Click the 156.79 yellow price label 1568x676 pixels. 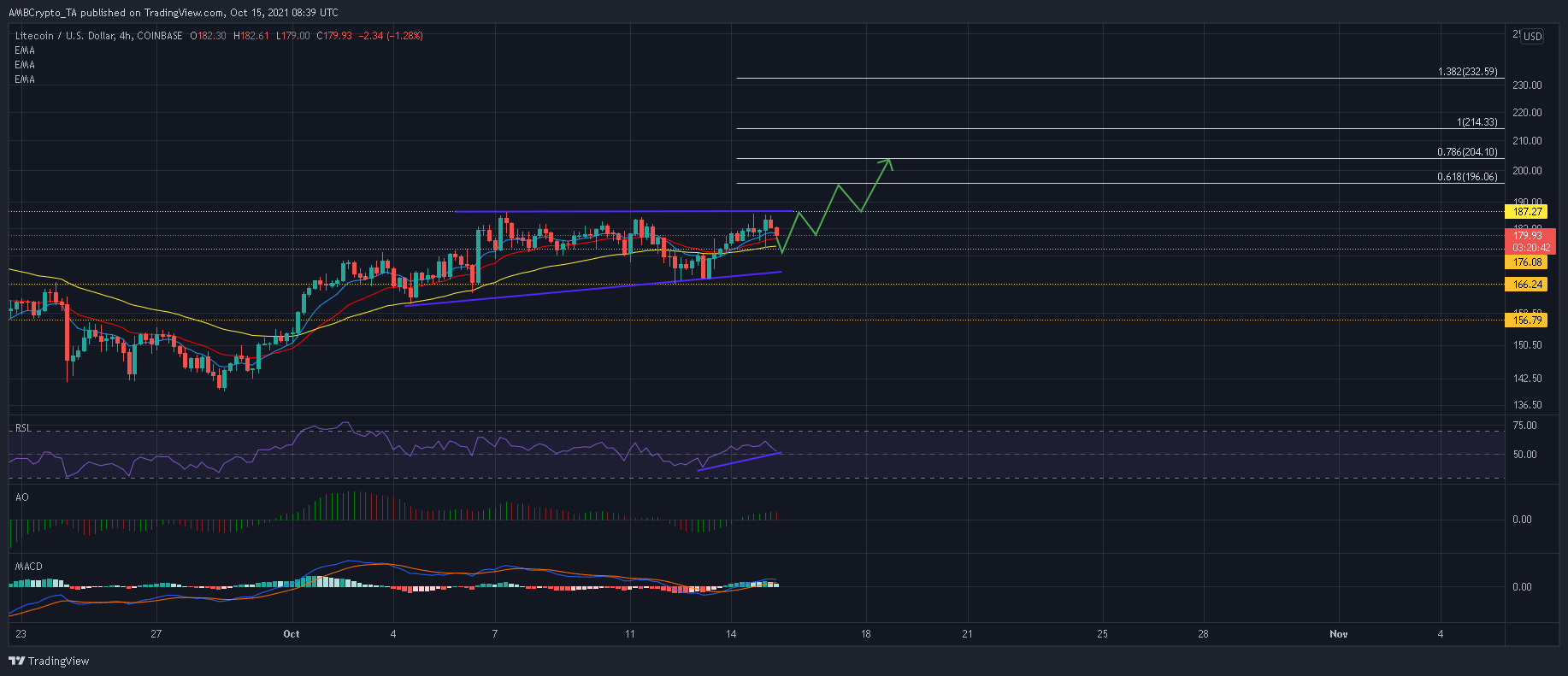pos(1527,320)
